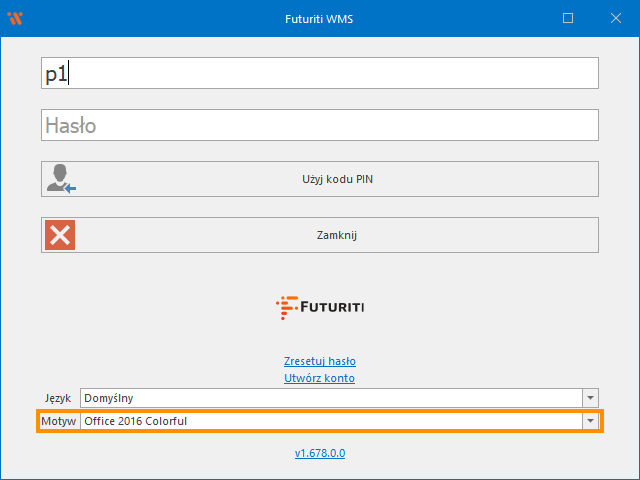Select the Motyw box showing Office 2016 Colorful
Screen dimensions: 640x480
pyautogui.click(x=330, y=421)
